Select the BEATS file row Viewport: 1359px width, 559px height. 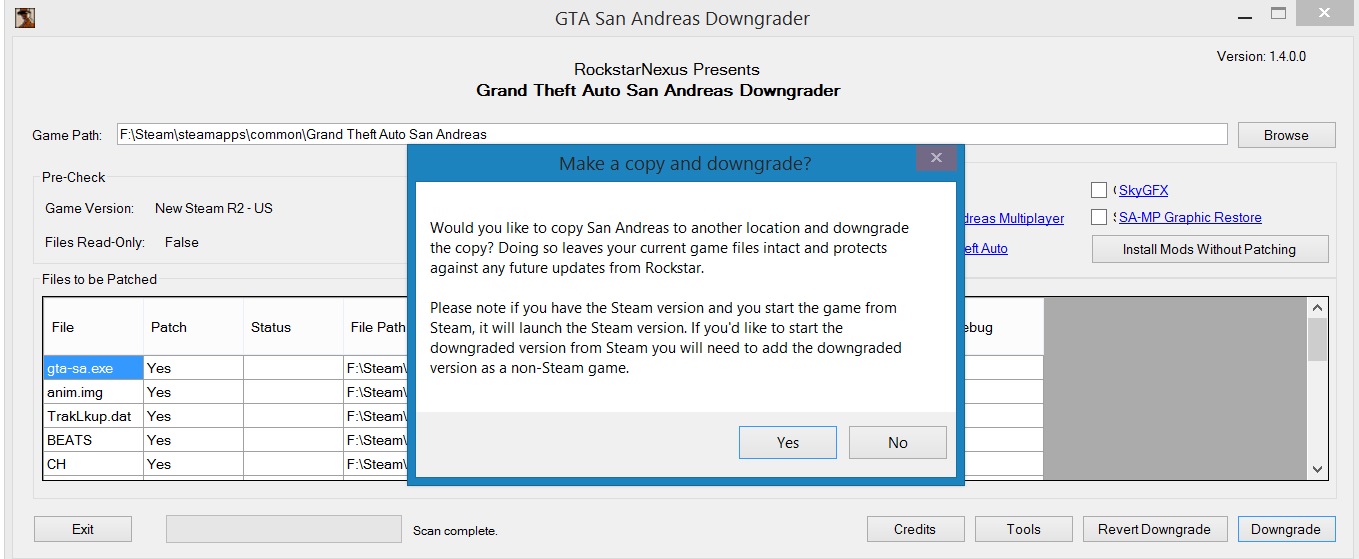pyautogui.click(x=93, y=440)
